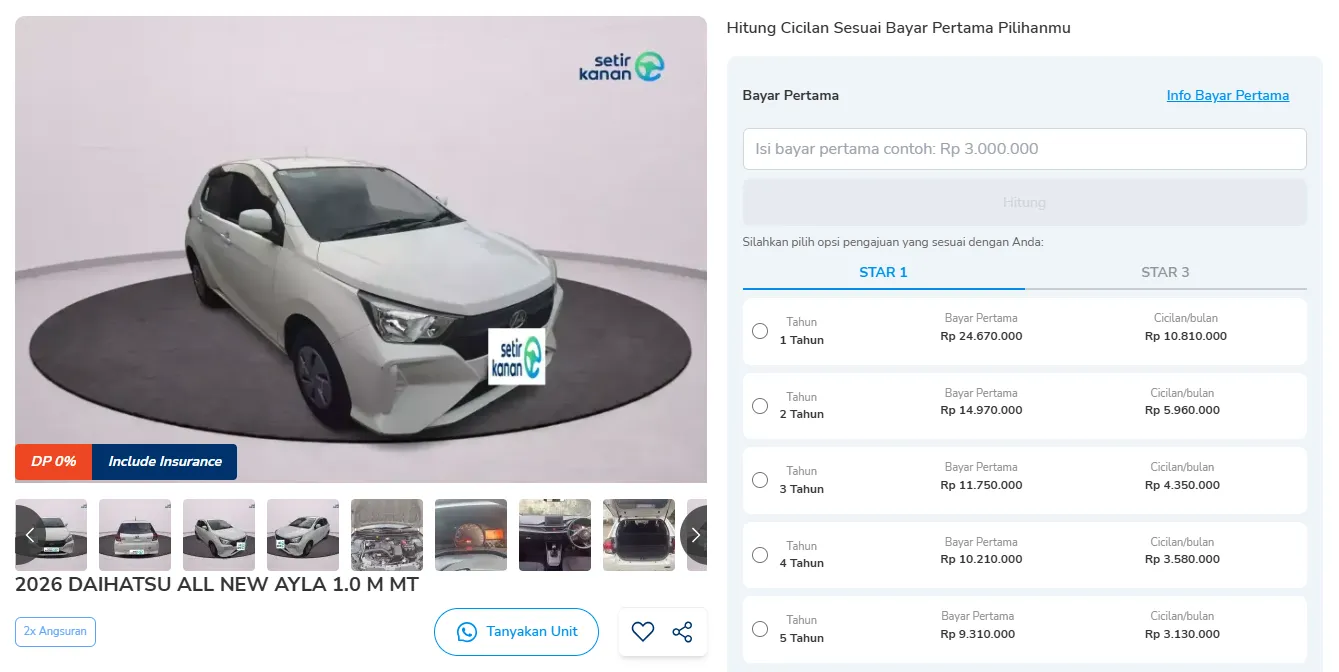Click the Hitung button

coord(1024,202)
